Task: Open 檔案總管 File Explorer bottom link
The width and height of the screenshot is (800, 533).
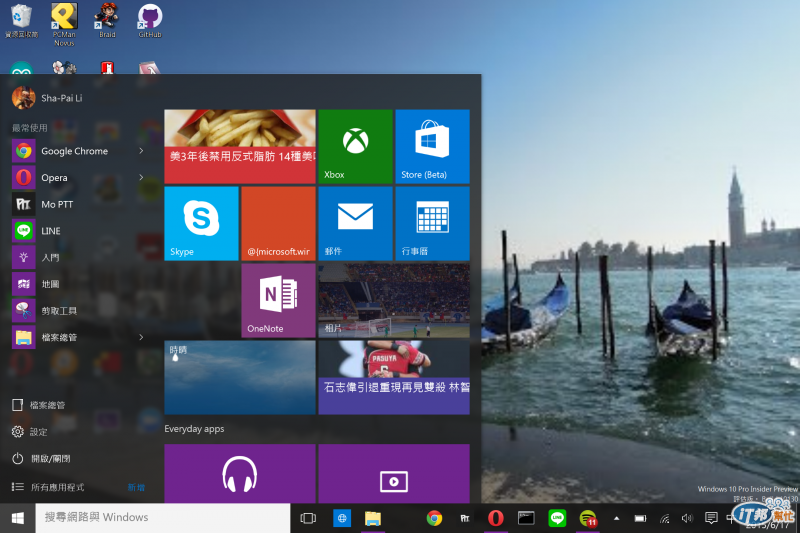Action: point(39,405)
